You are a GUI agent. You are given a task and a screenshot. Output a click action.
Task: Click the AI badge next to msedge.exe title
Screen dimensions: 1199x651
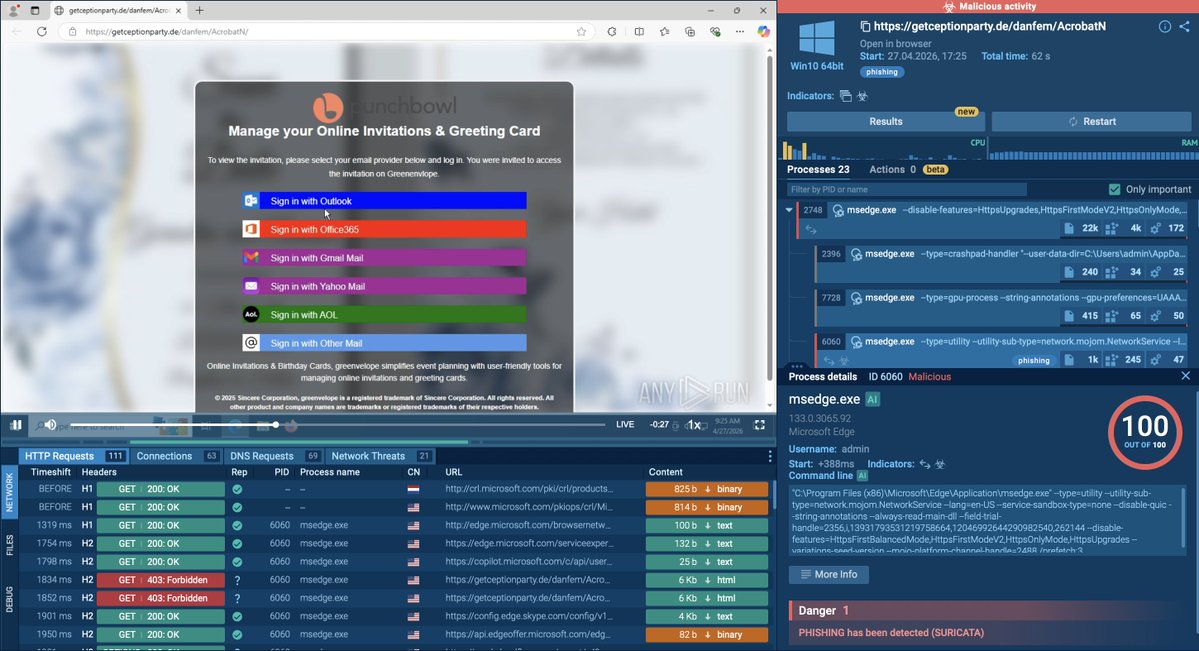pos(872,399)
